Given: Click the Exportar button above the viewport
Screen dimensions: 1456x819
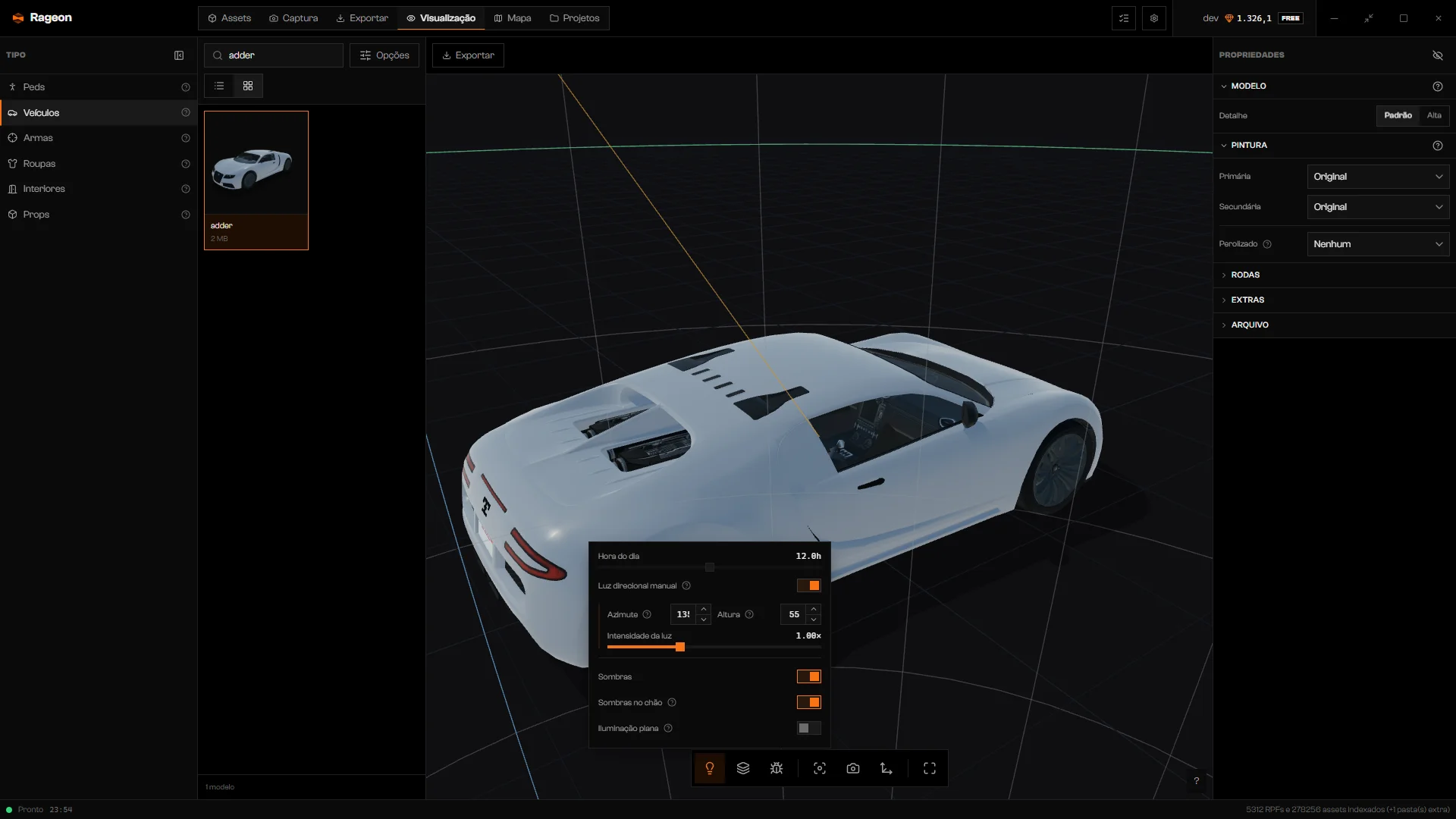Looking at the screenshot, I should click(468, 55).
